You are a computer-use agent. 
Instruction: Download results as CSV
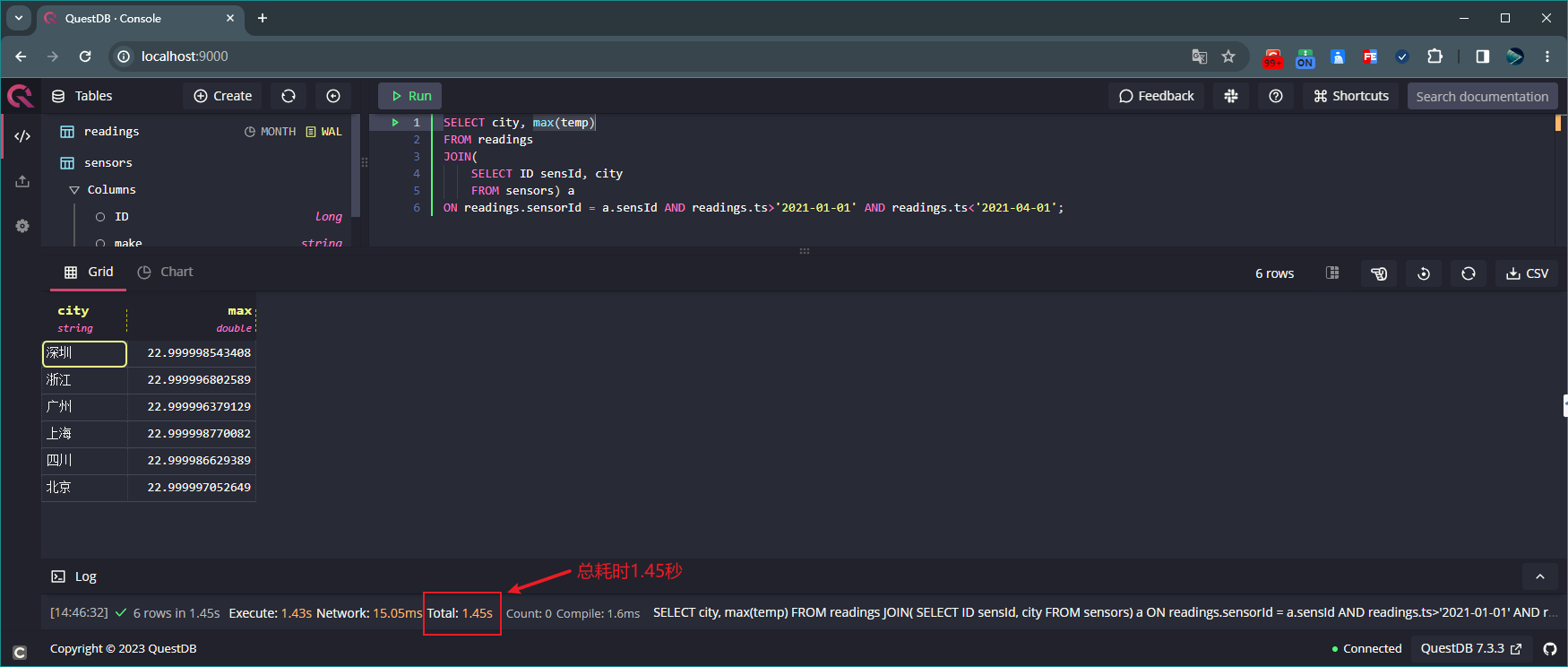(x=1527, y=273)
